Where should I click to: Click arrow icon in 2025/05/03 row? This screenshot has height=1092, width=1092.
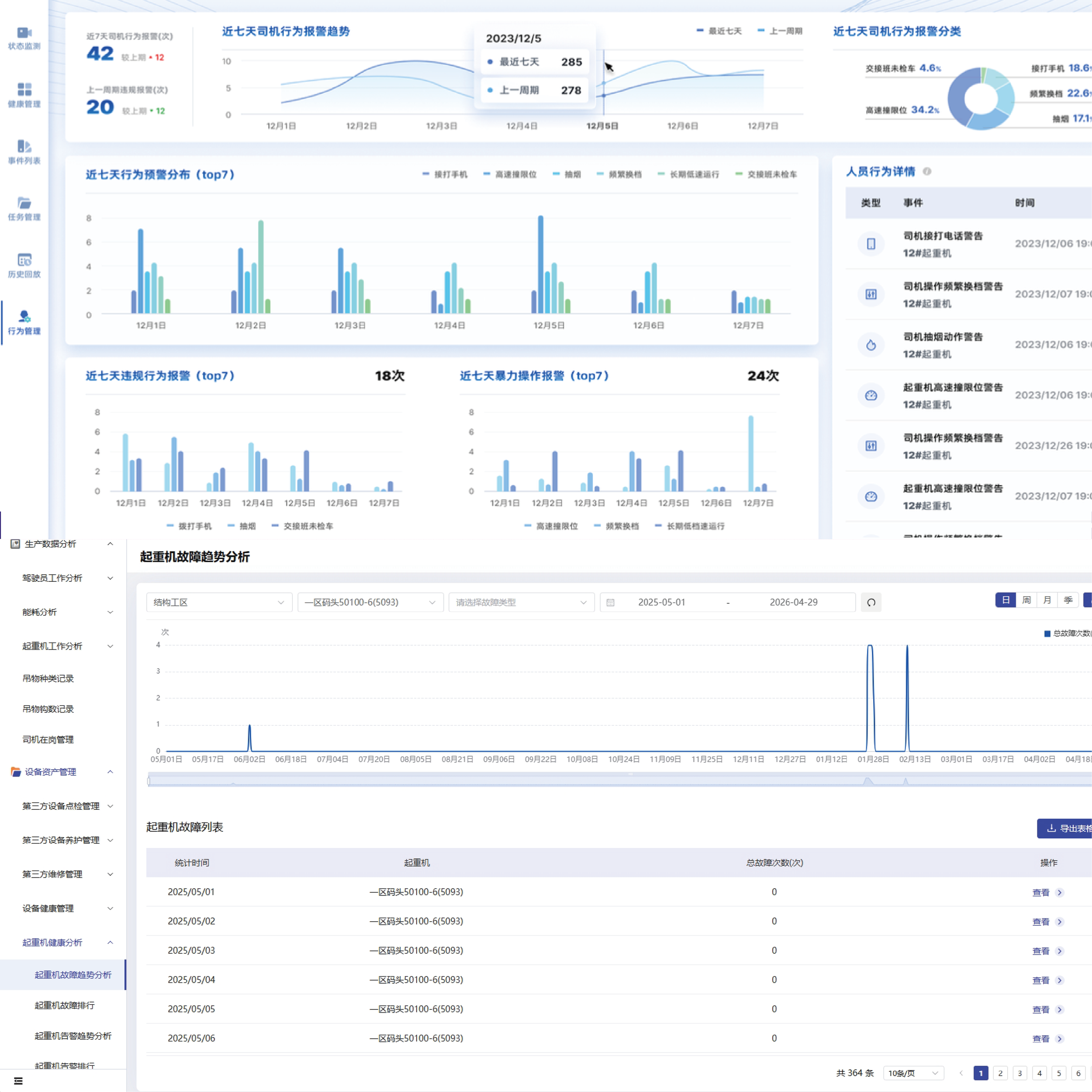coord(1060,951)
